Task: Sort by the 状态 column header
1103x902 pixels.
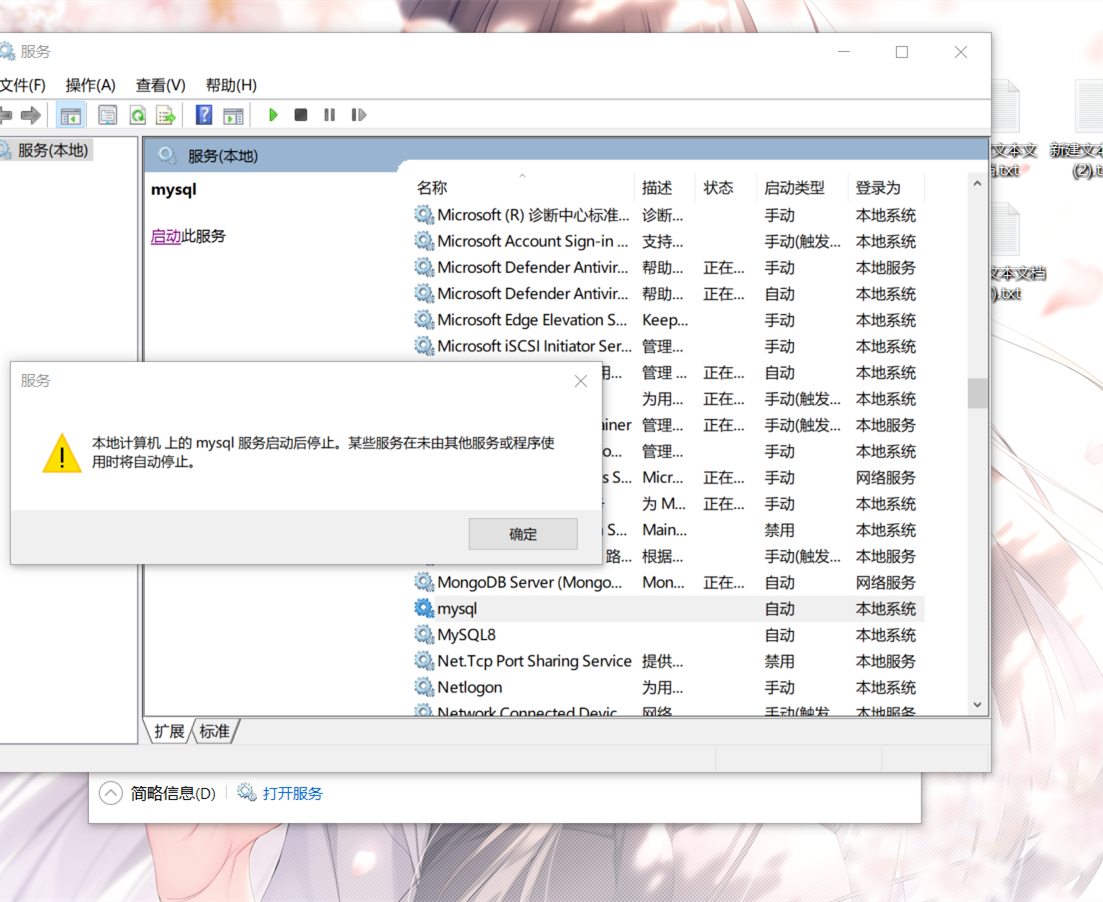Action: point(726,188)
